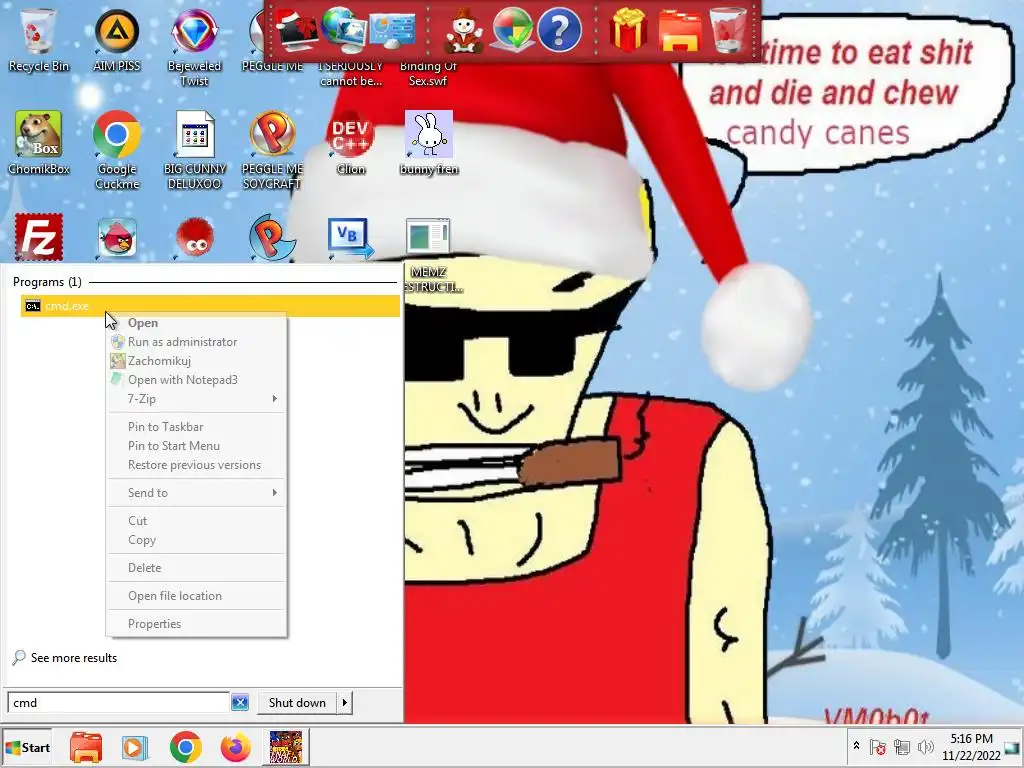The width and height of the screenshot is (1024, 768).
Task: Click the Action Center flag tray icon
Action: point(878,746)
